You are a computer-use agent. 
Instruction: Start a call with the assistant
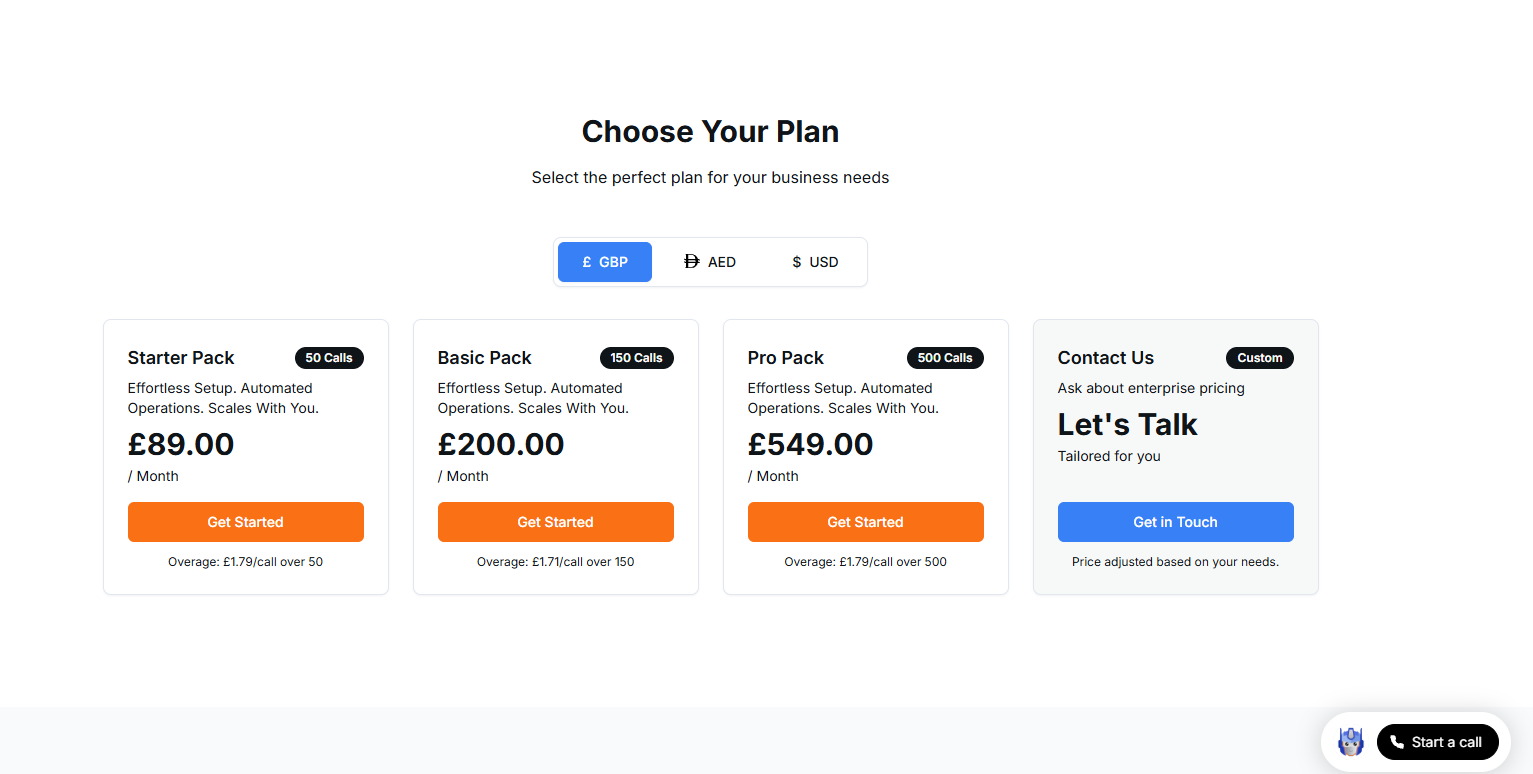pos(1437,742)
